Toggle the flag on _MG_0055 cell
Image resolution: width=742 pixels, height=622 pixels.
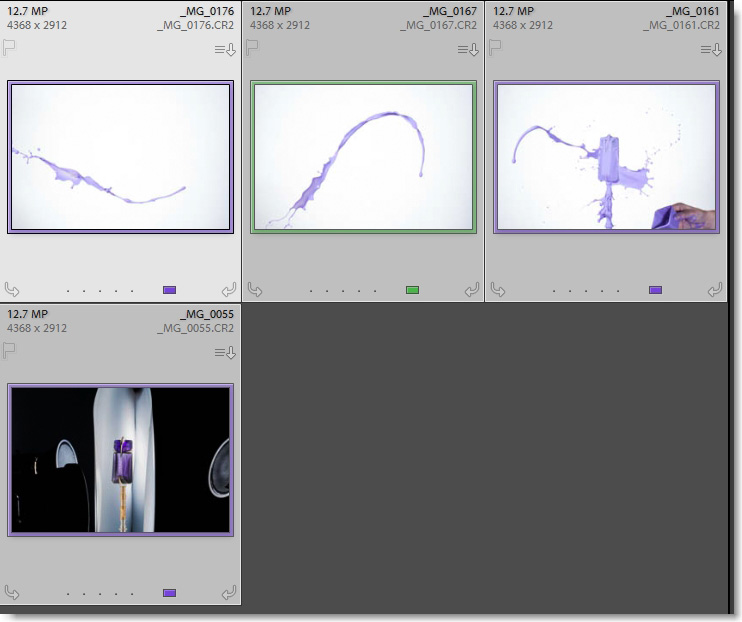click(x=9, y=351)
